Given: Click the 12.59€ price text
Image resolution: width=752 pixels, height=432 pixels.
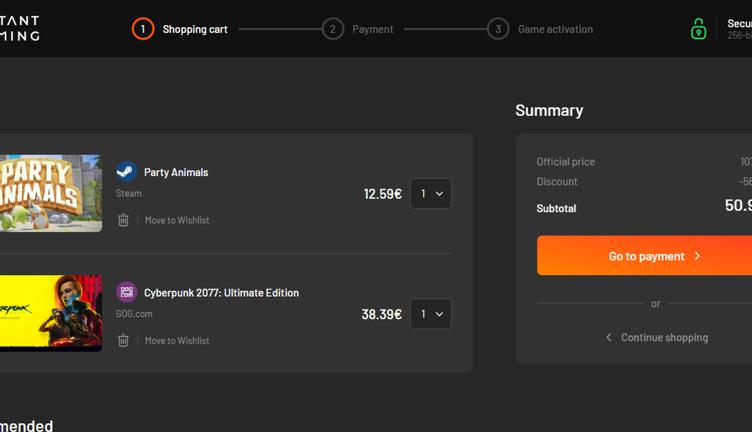Looking at the screenshot, I should click(383, 194).
